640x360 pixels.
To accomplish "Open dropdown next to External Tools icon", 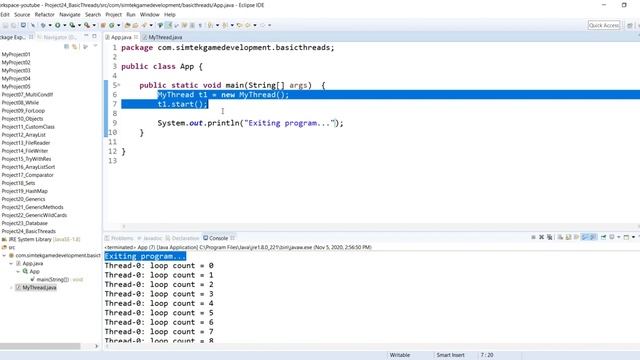I will [94, 25].
